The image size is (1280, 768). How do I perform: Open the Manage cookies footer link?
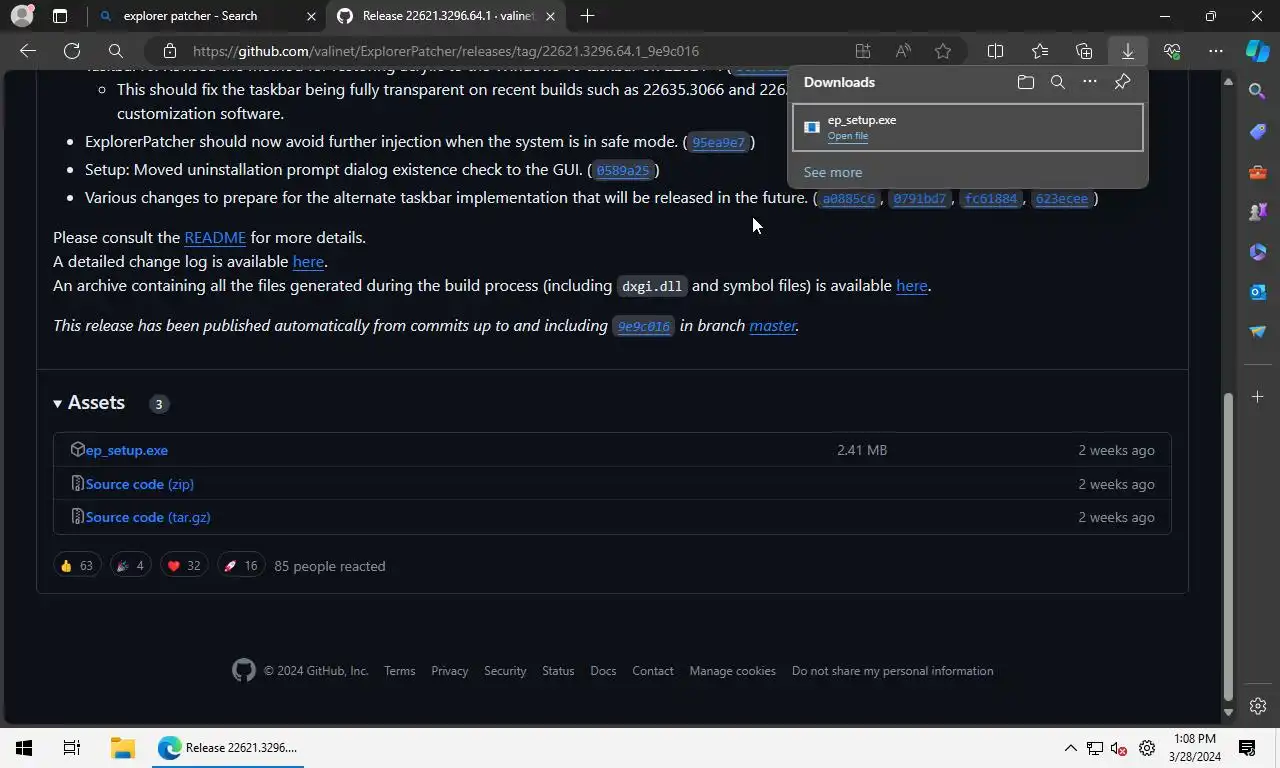(x=732, y=671)
